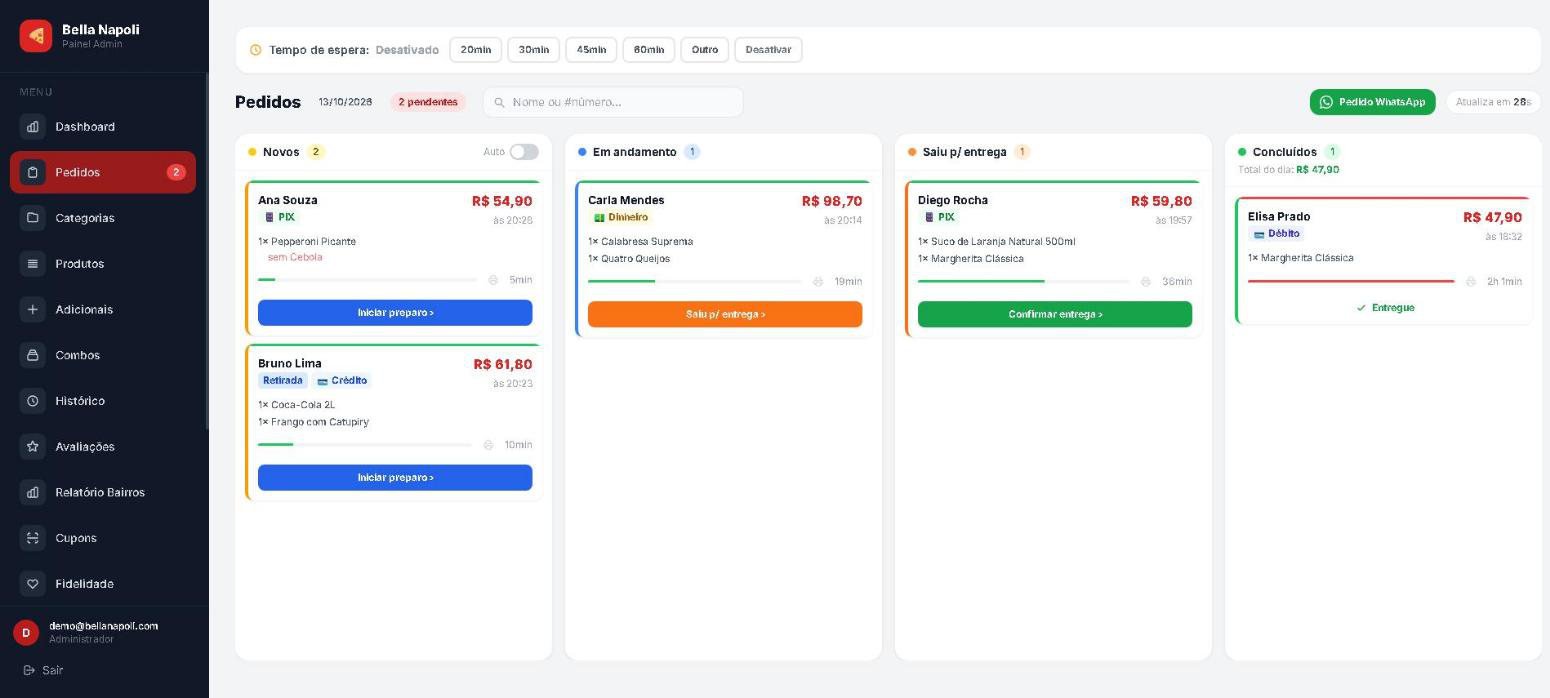Viewport: 1550px width, 698px height.
Task: Click 'Total do dia: R$ 47,90' text
Action: point(1288,170)
